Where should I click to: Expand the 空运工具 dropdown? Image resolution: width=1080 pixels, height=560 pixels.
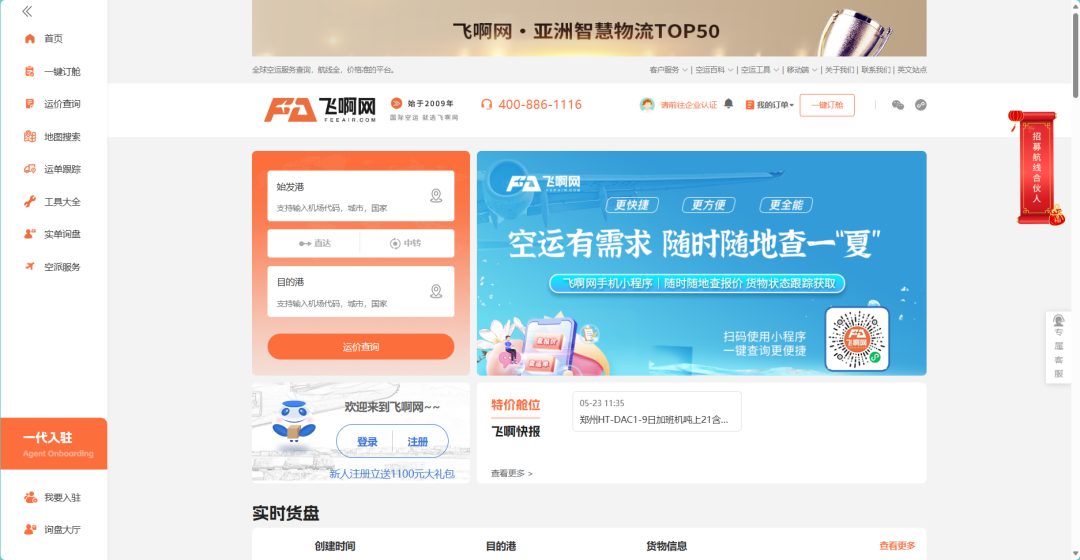click(x=760, y=70)
